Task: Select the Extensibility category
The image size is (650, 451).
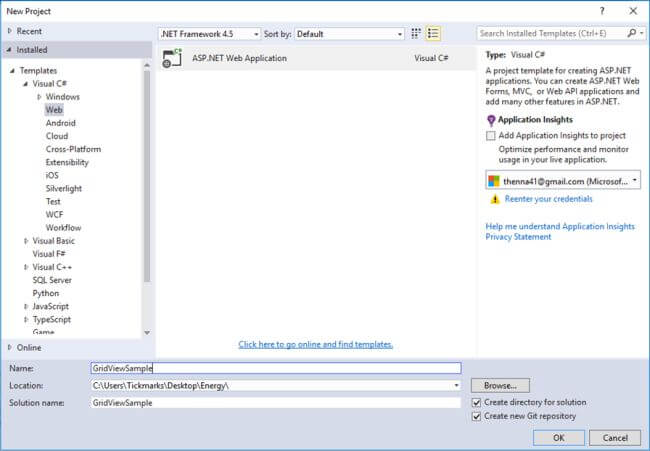Action: point(67,162)
